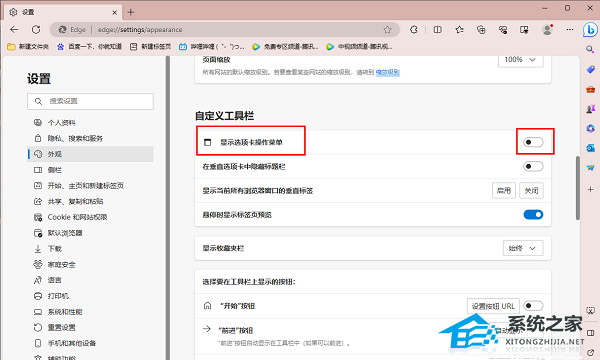Open 侧栏 settings section
Viewport: 600px width, 360px height.
tap(90, 170)
